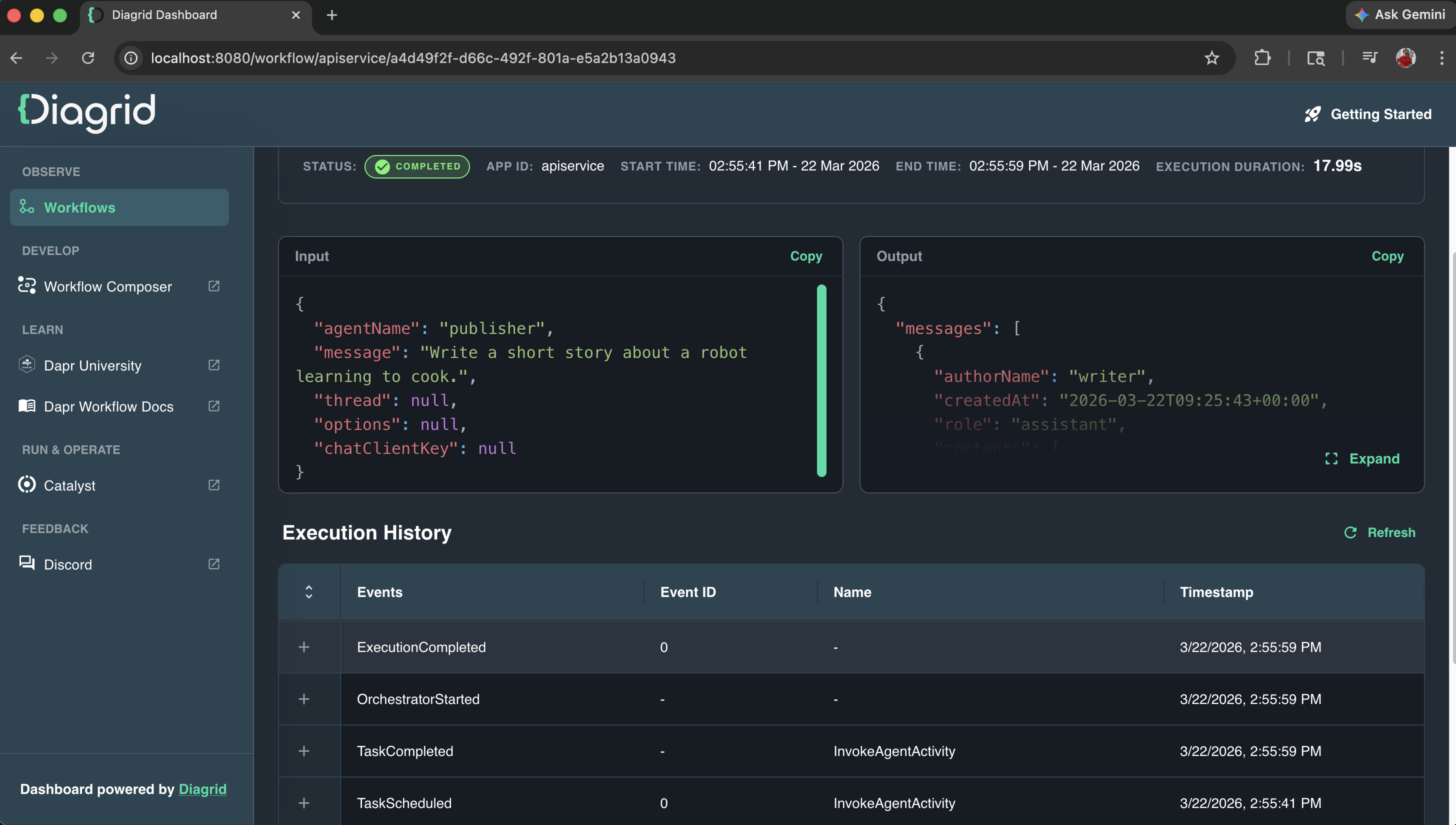Bookmark this page with star icon
This screenshot has width=1456, height=825.
coord(1211,58)
